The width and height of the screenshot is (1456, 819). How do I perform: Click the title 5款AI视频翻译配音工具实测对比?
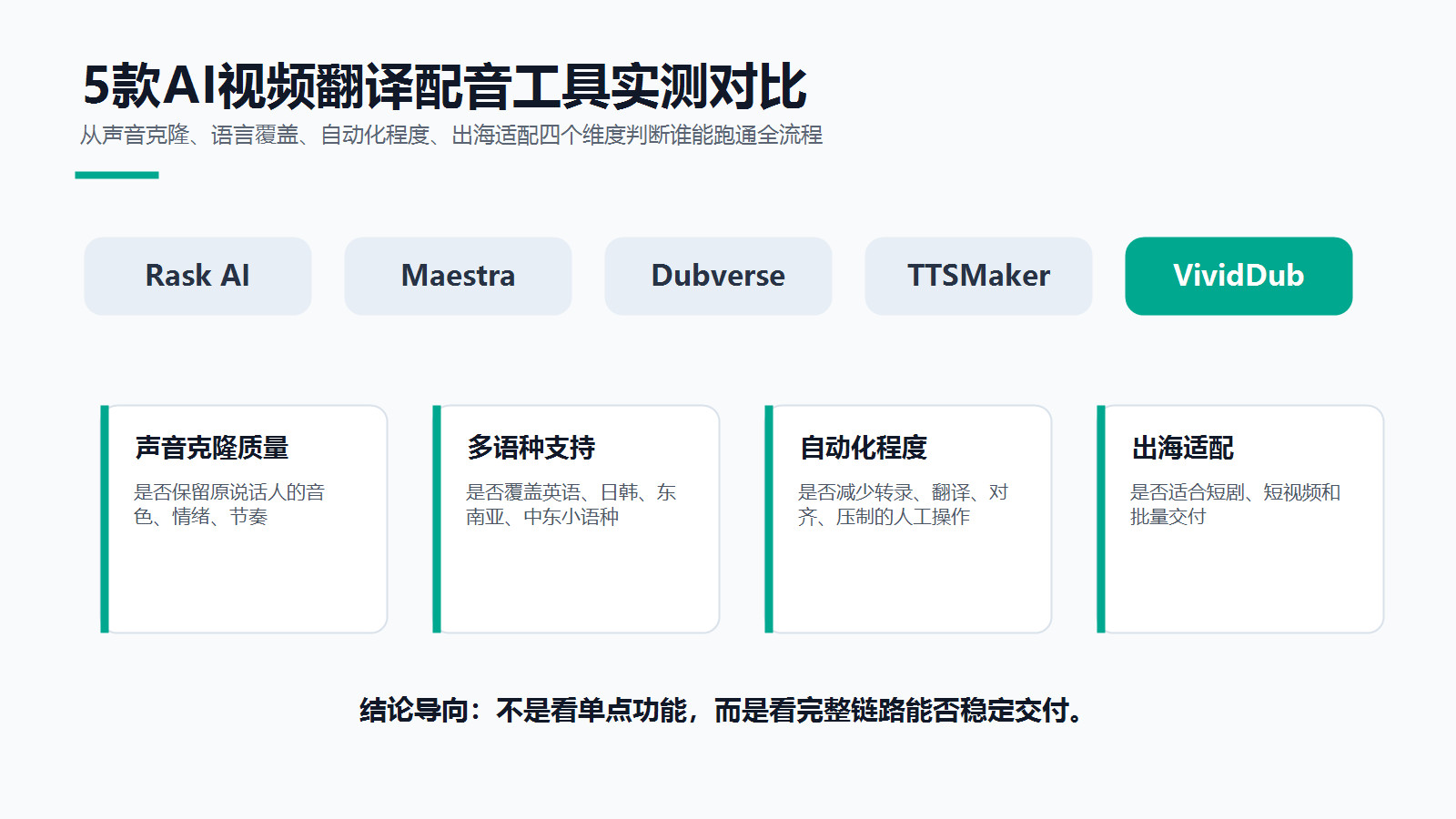(x=444, y=86)
